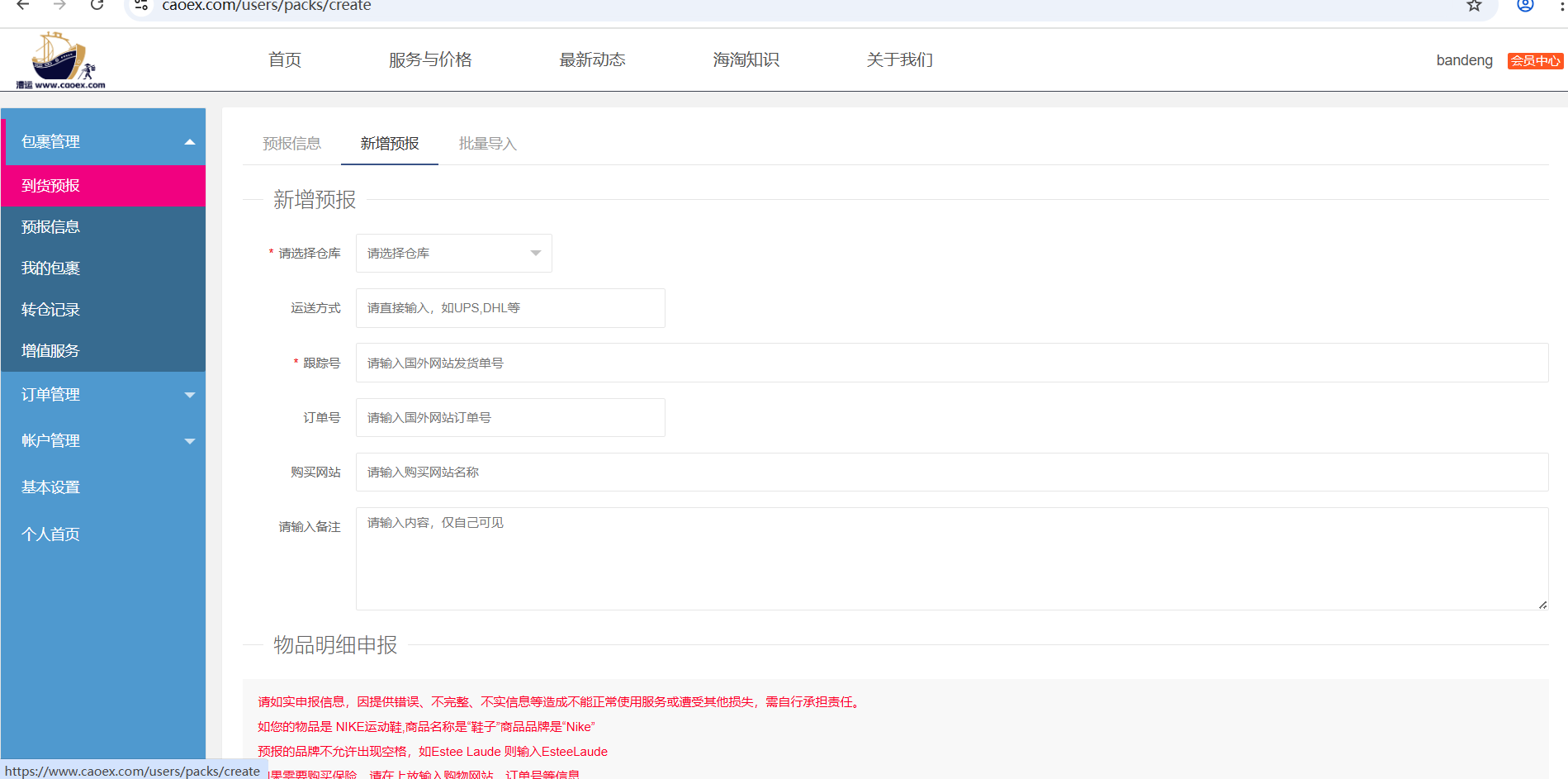Open the 请选择仓库 warehouse dropdown
The image size is (1568, 779).
453,254
